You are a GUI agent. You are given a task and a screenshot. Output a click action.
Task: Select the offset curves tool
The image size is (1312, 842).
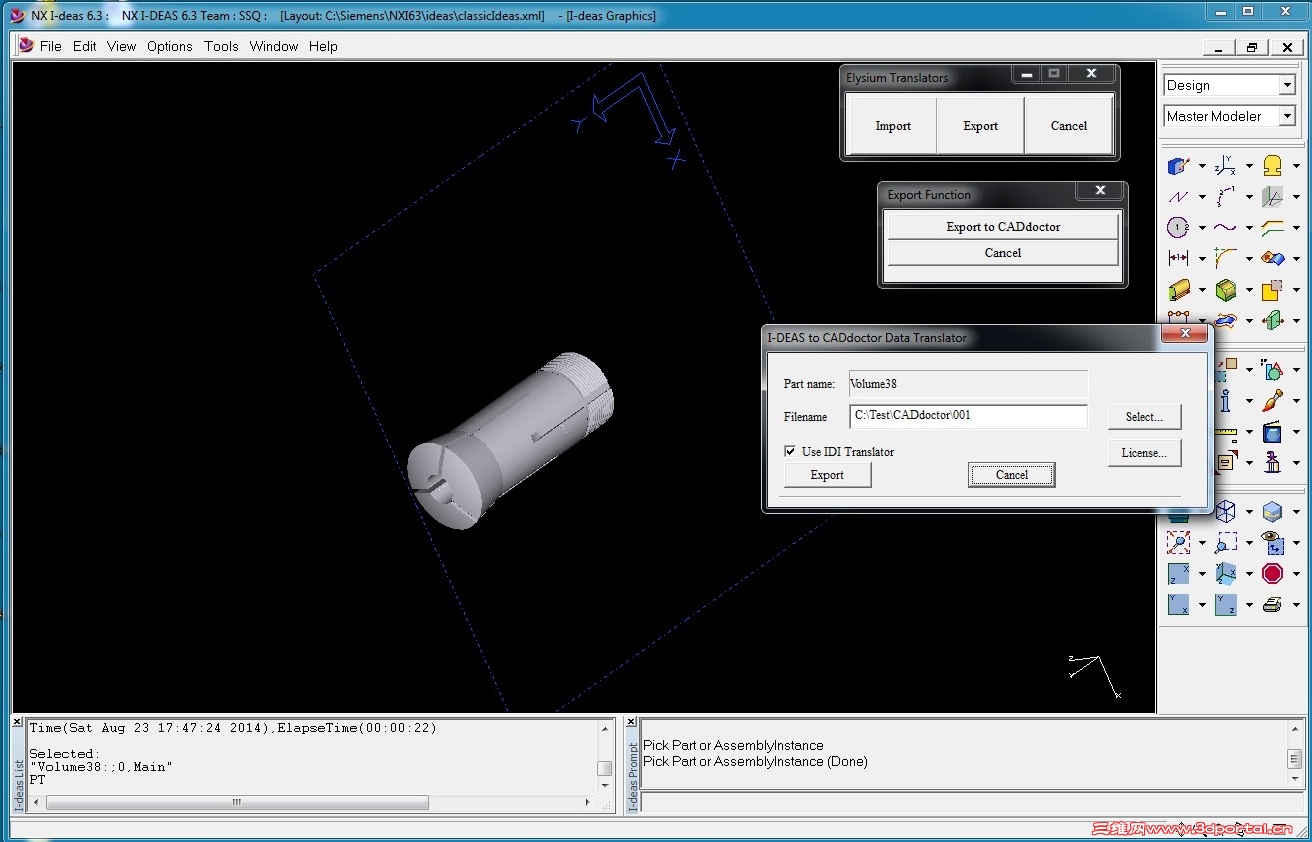[1272, 228]
